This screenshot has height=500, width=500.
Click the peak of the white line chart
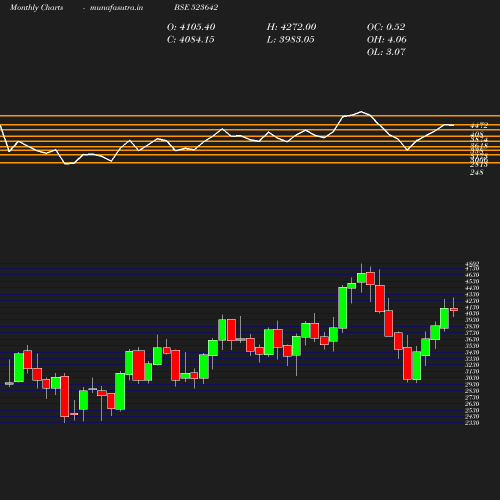coord(361,112)
